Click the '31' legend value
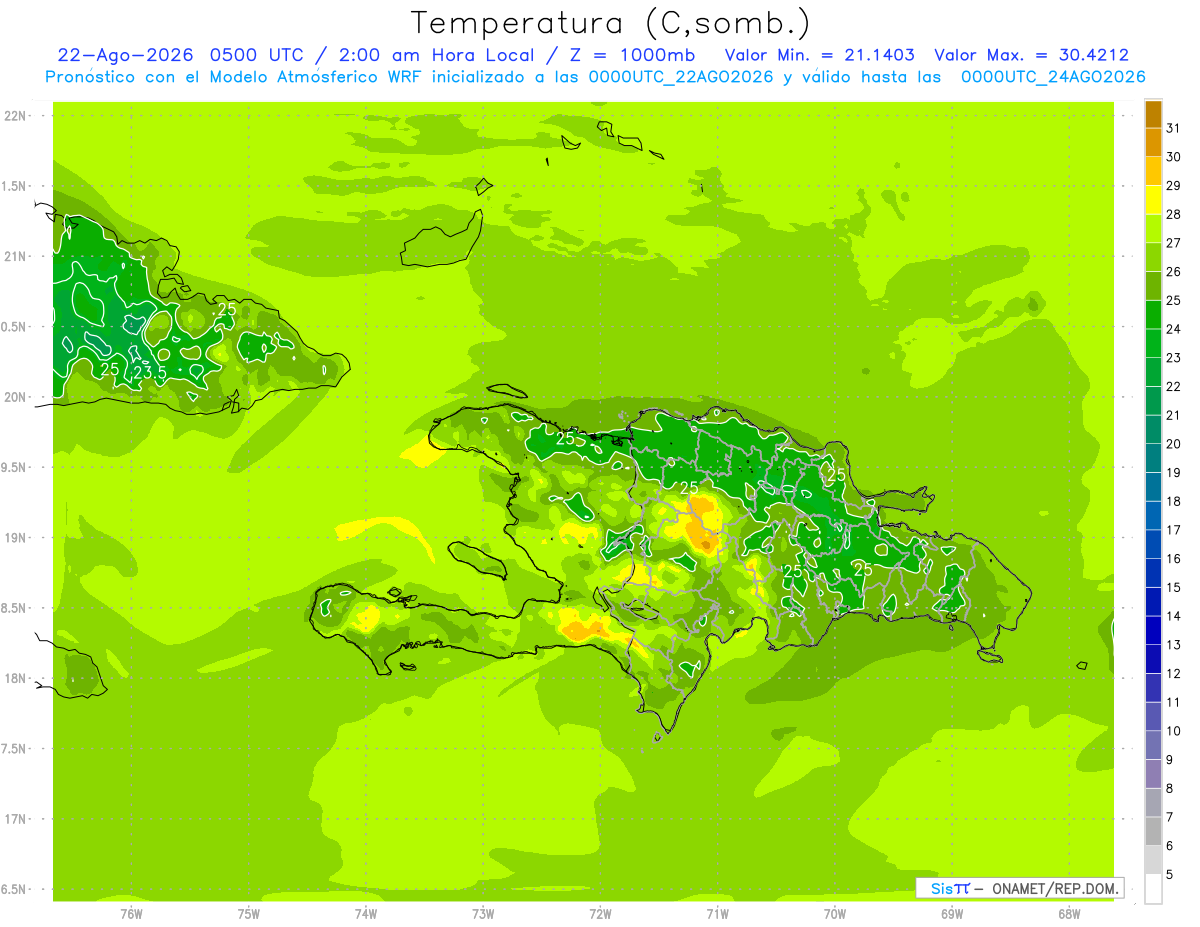Image resolution: width=1200 pixels, height=927 pixels. pyautogui.click(x=1174, y=128)
